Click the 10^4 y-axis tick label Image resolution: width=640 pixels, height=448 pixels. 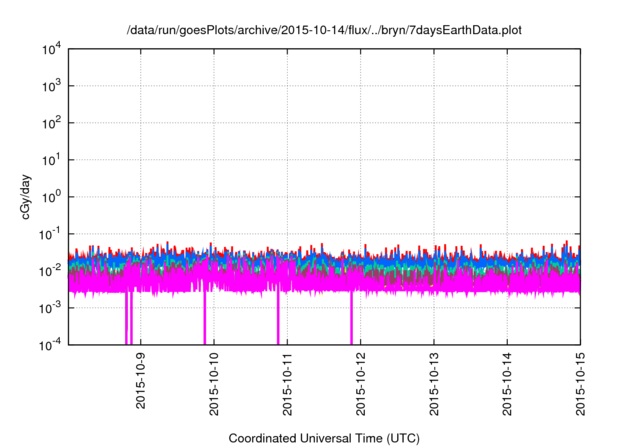click(51, 49)
